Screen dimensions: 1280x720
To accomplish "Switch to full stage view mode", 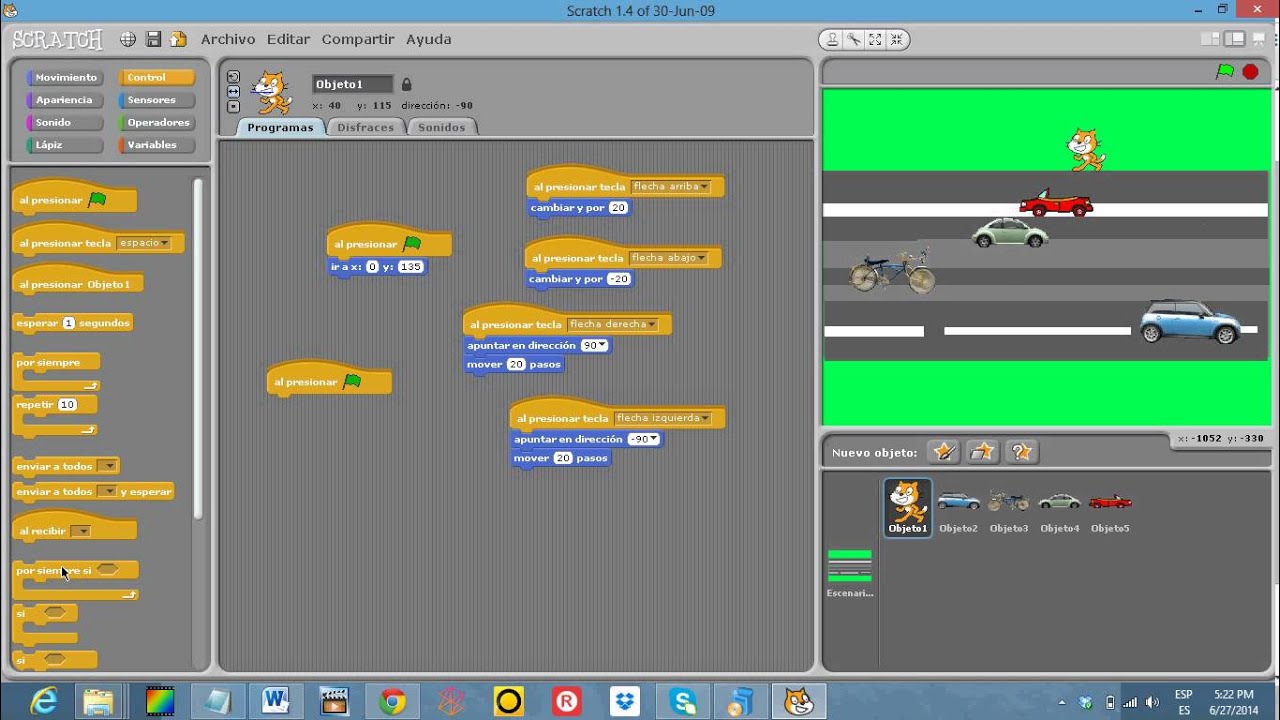I will [x=1235, y=39].
